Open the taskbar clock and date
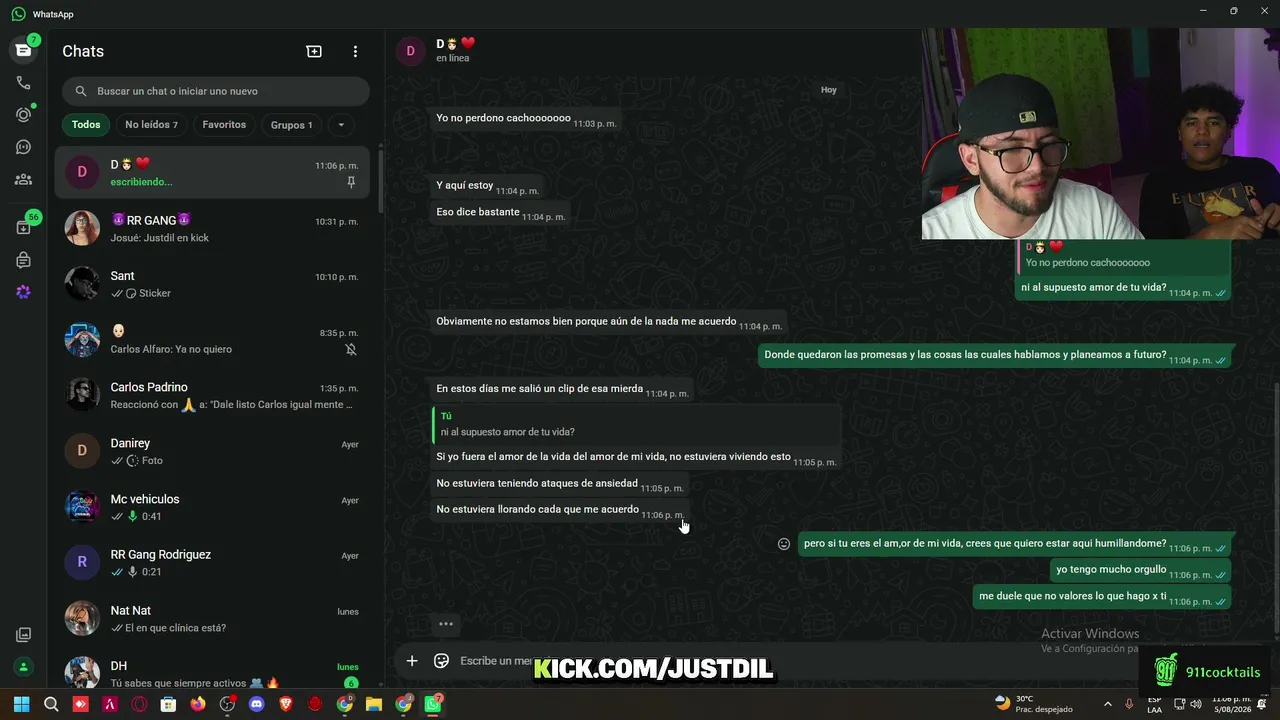 (x=1230, y=704)
